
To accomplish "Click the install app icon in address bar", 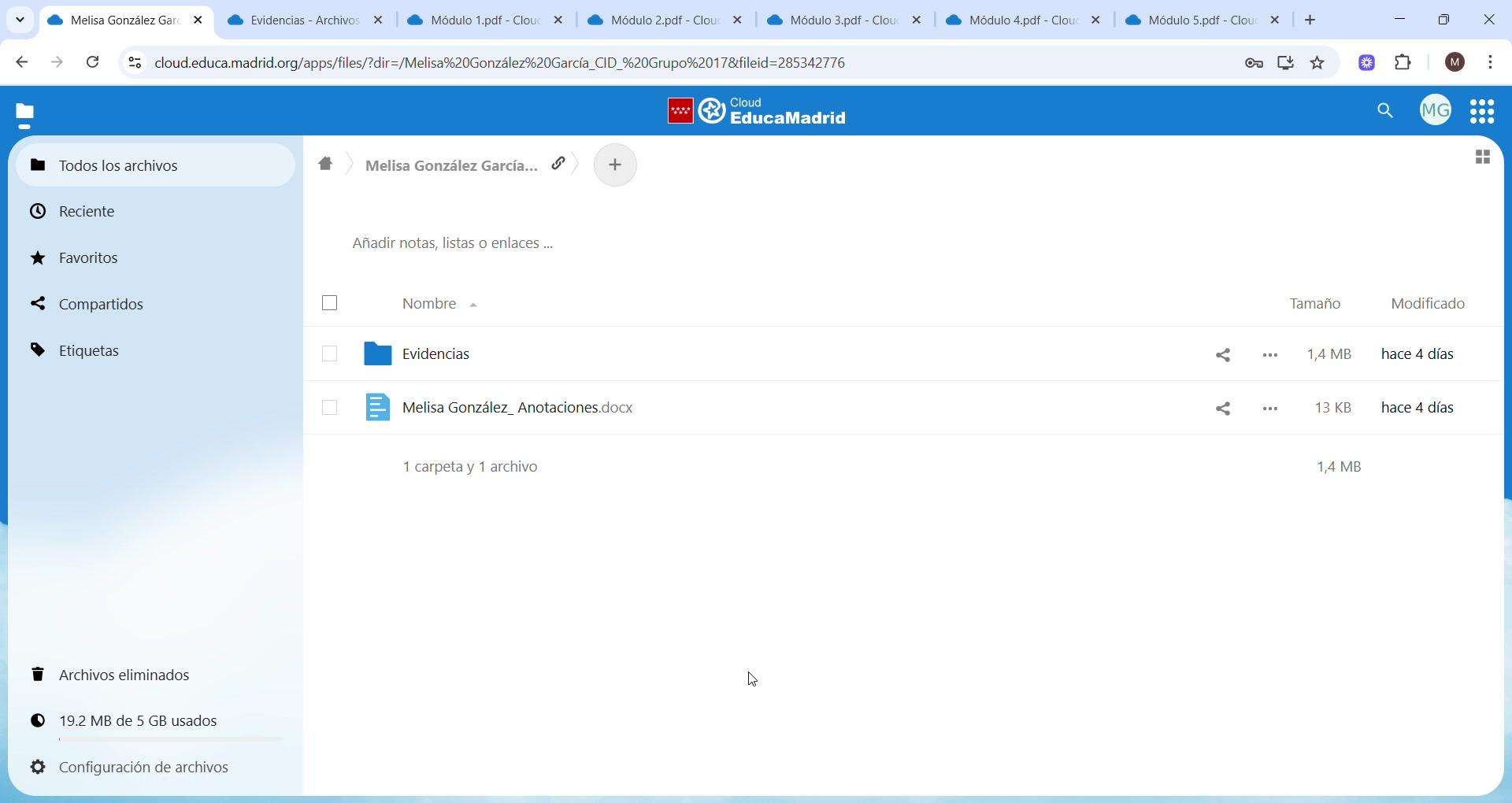I will (x=1286, y=63).
